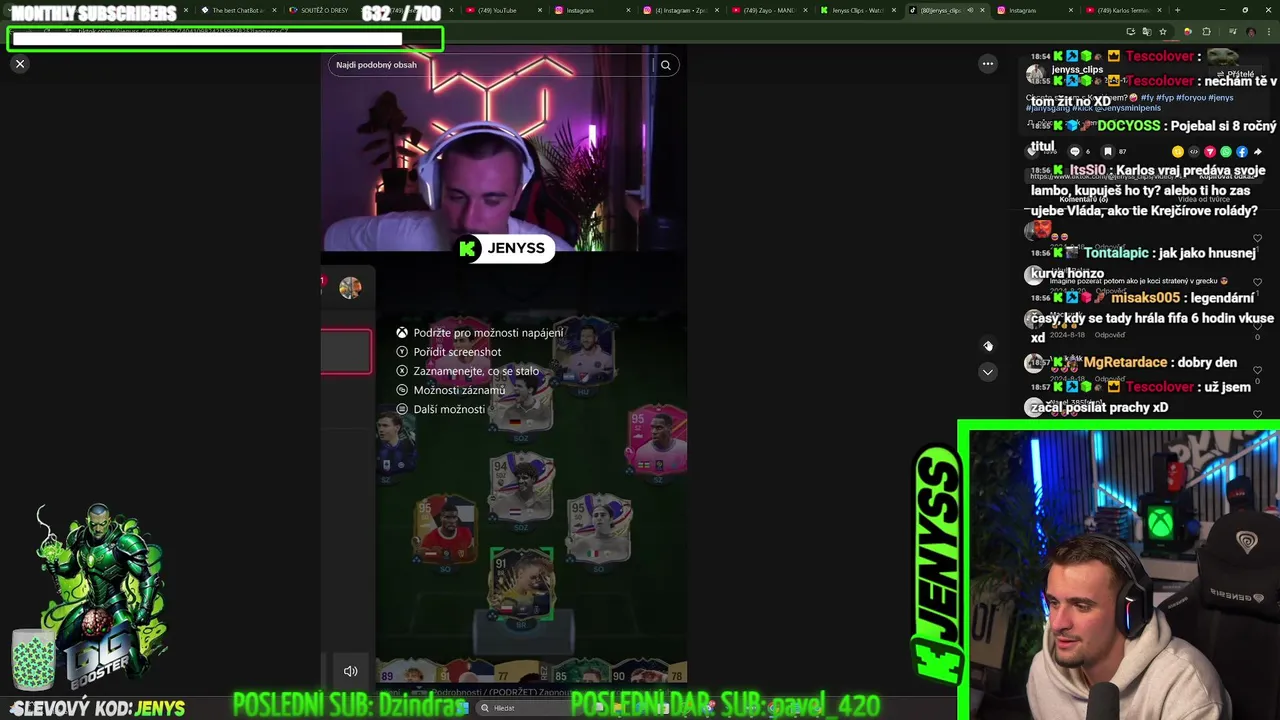Screen dimensions: 1280x720
Task: Click the browser translate page icon
Action: pyautogui.click(x=1147, y=32)
